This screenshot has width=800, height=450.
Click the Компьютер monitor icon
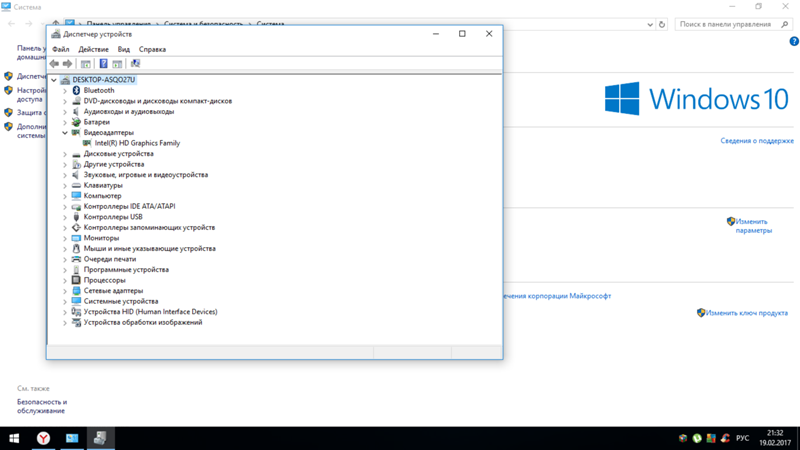coord(76,196)
